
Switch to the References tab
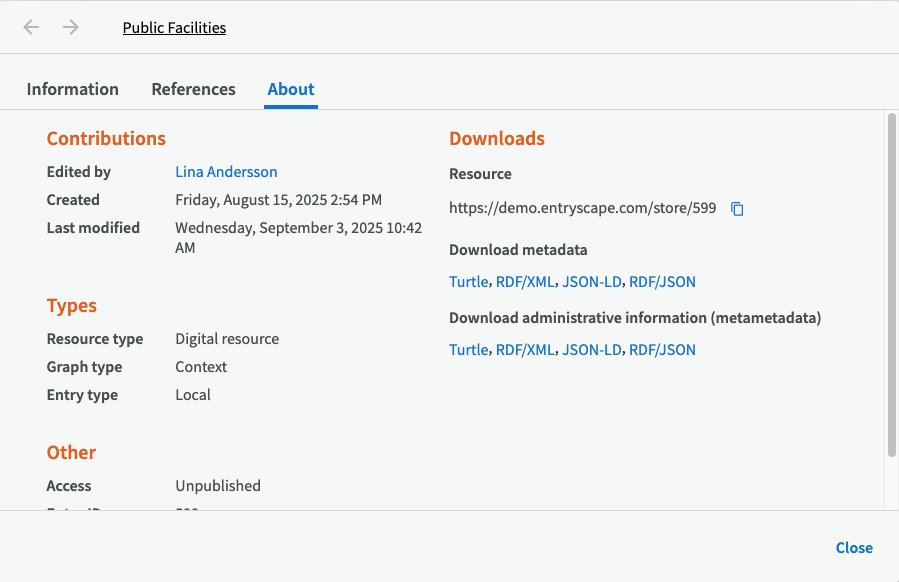tap(193, 89)
